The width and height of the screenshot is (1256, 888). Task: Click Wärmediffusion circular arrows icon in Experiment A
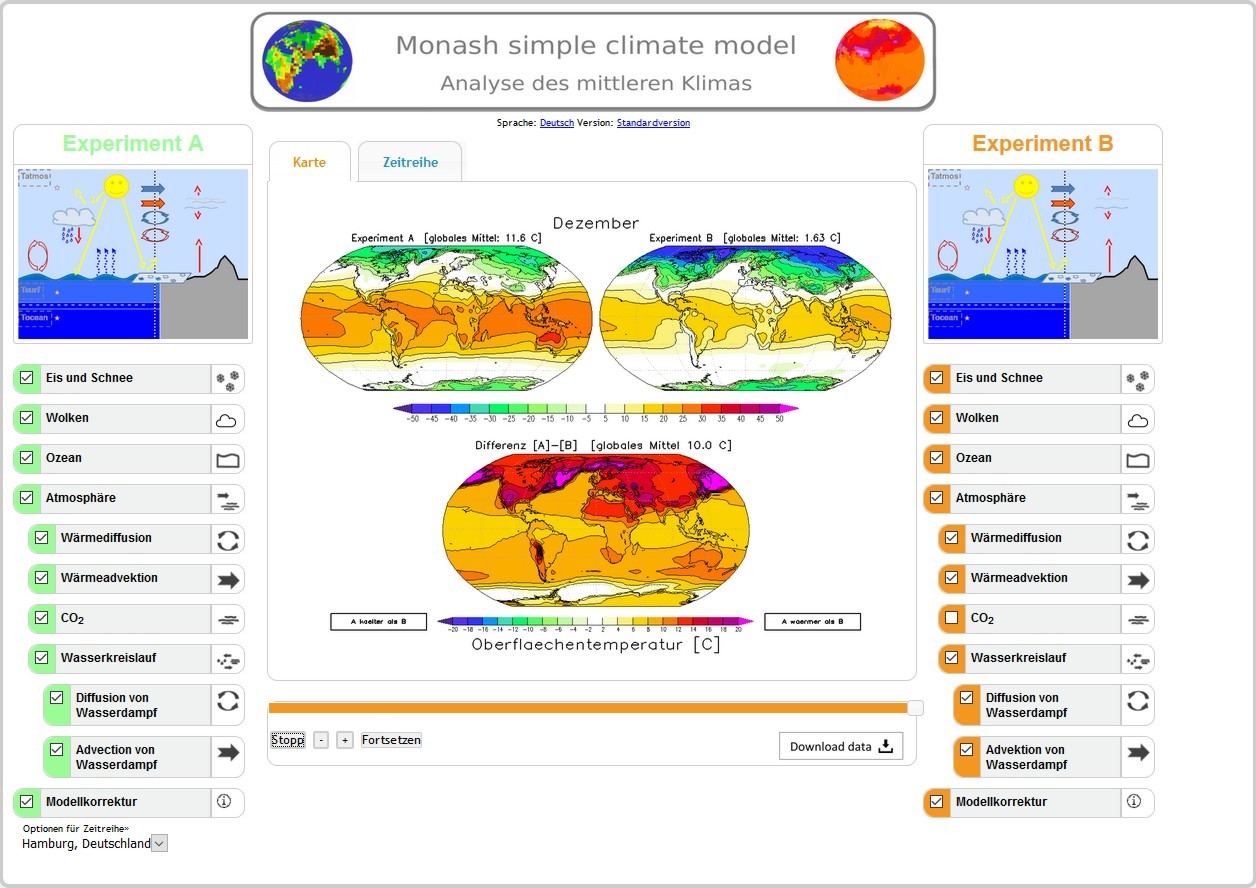228,539
